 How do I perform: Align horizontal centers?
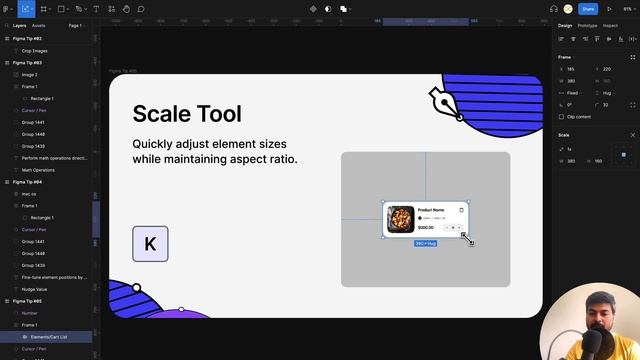(x=573, y=39)
